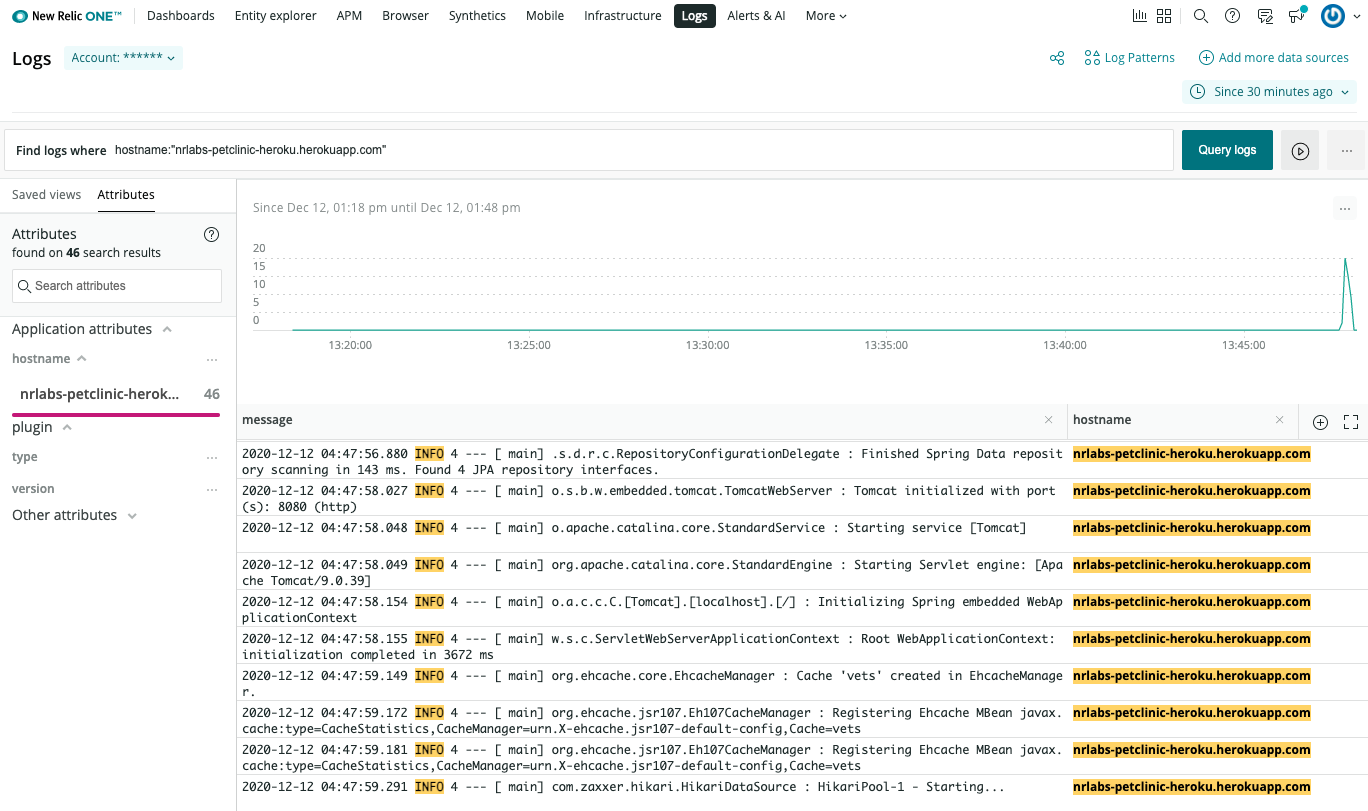
Task: Select the Logs navigation item
Action: [694, 16]
